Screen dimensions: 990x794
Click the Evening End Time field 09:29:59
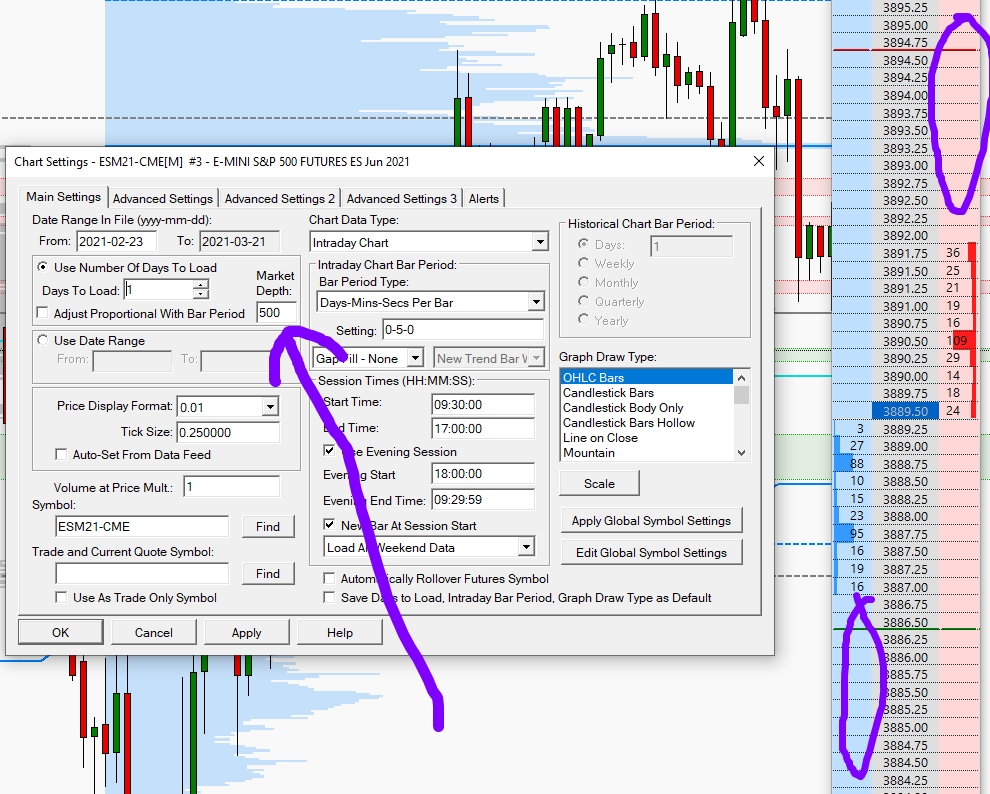point(483,500)
